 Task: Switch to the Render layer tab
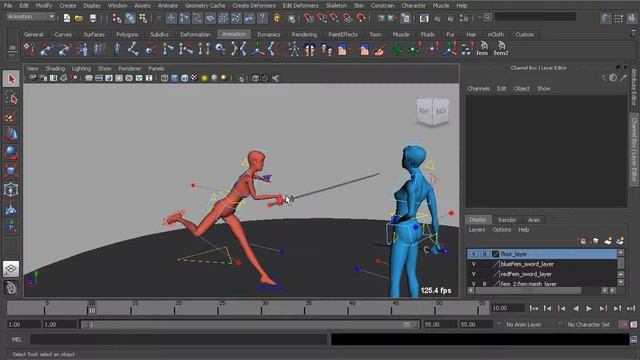click(507, 220)
